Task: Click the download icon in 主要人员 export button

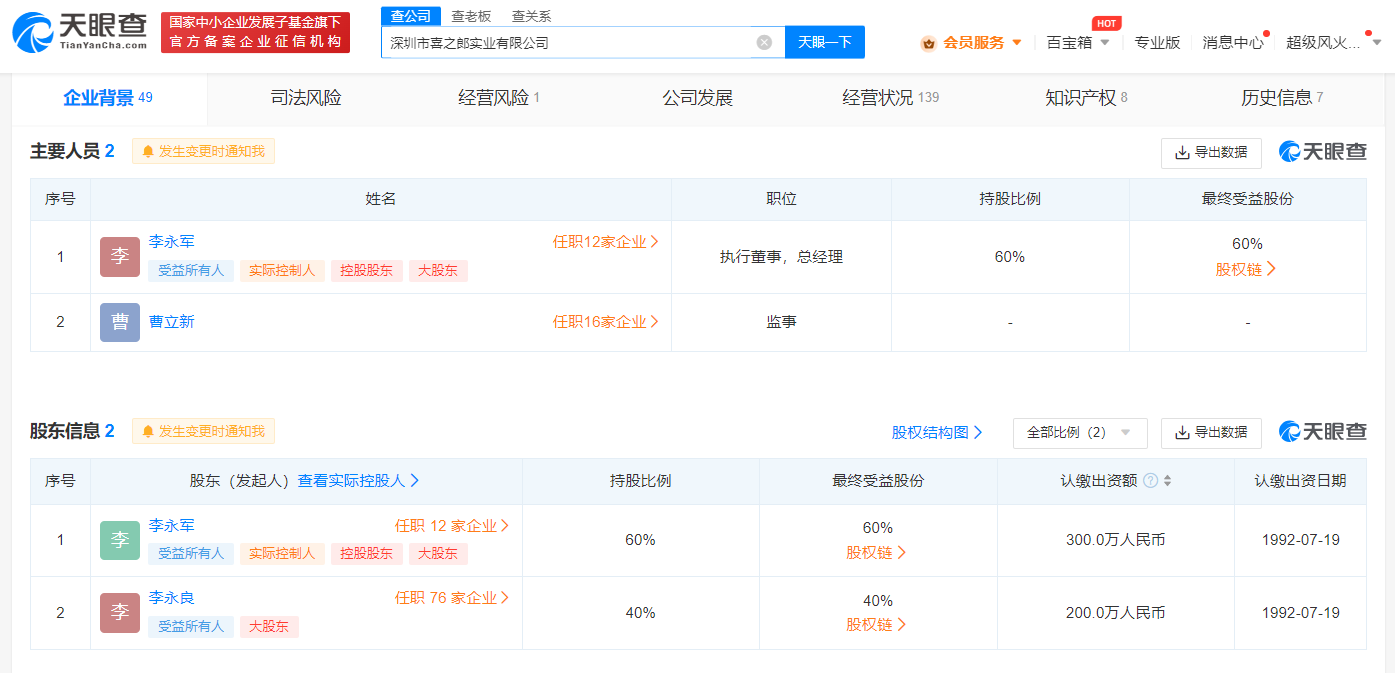Action: (x=1182, y=153)
